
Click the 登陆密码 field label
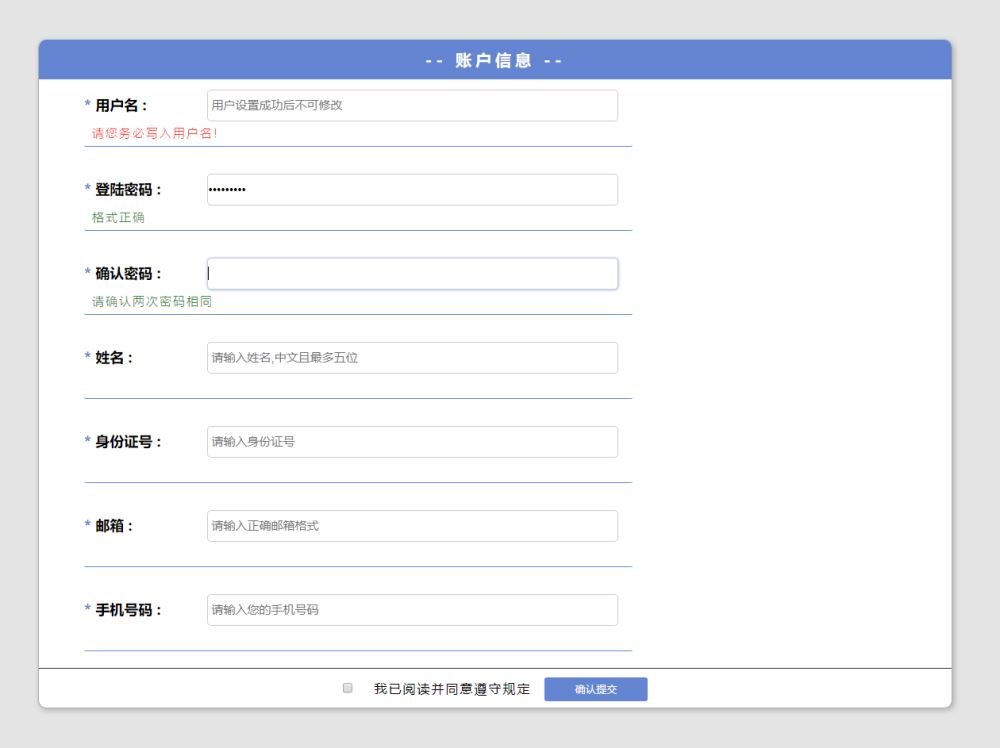pyautogui.click(x=128, y=190)
